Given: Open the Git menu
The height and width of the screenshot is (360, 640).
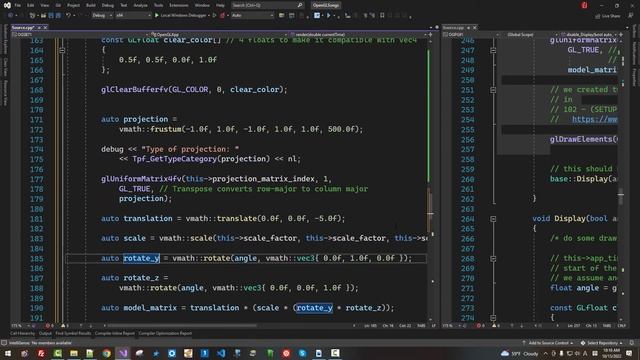Looking at the screenshot, I should pyautogui.click(x=58, y=5).
